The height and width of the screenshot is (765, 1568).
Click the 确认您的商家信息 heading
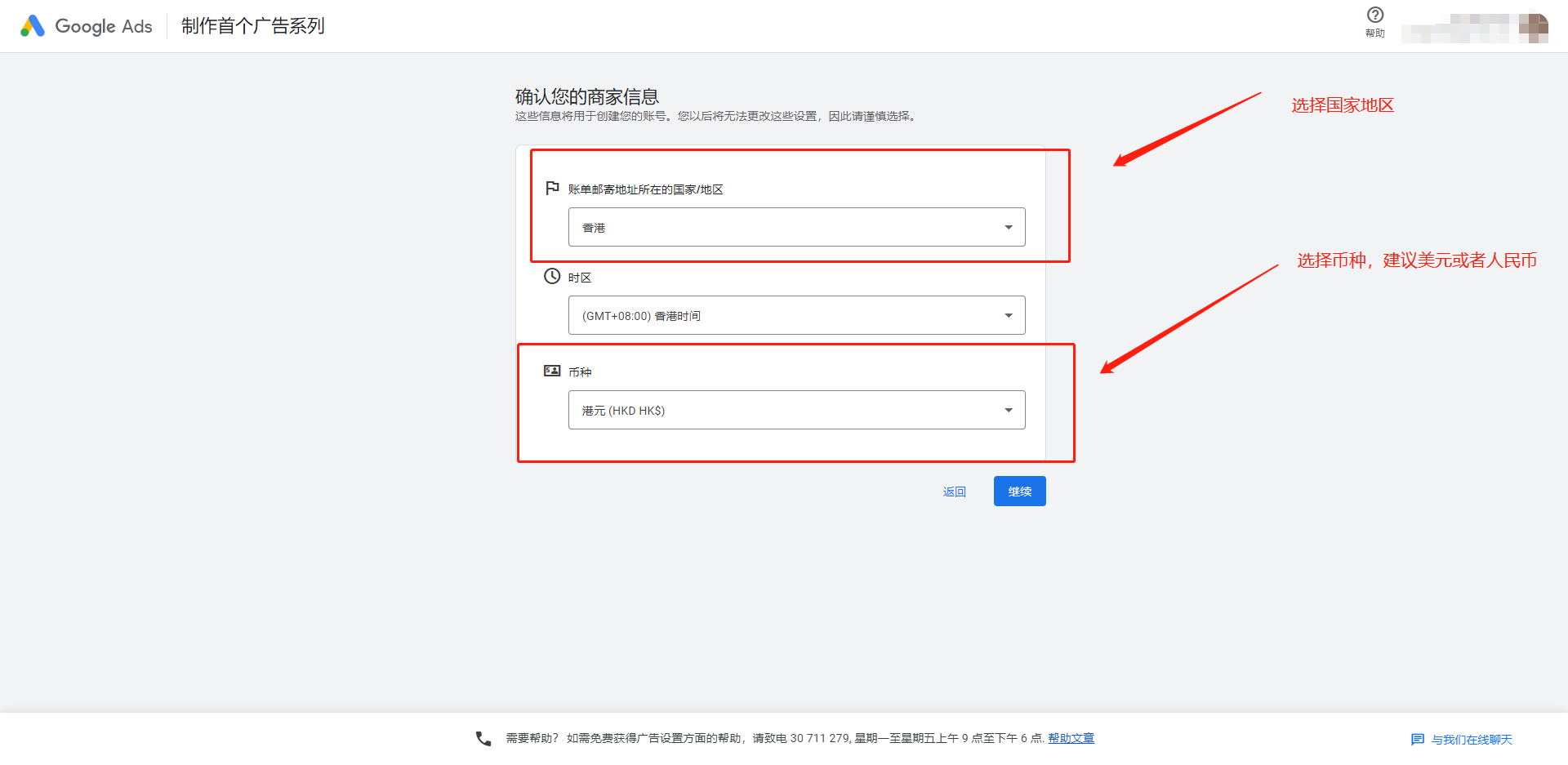tap(586, 96)
